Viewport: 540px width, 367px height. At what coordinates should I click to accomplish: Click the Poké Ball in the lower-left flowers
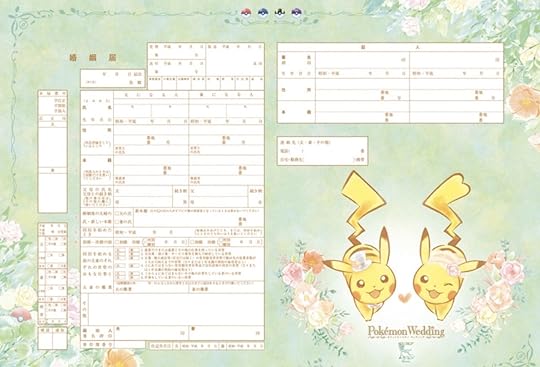21,315
